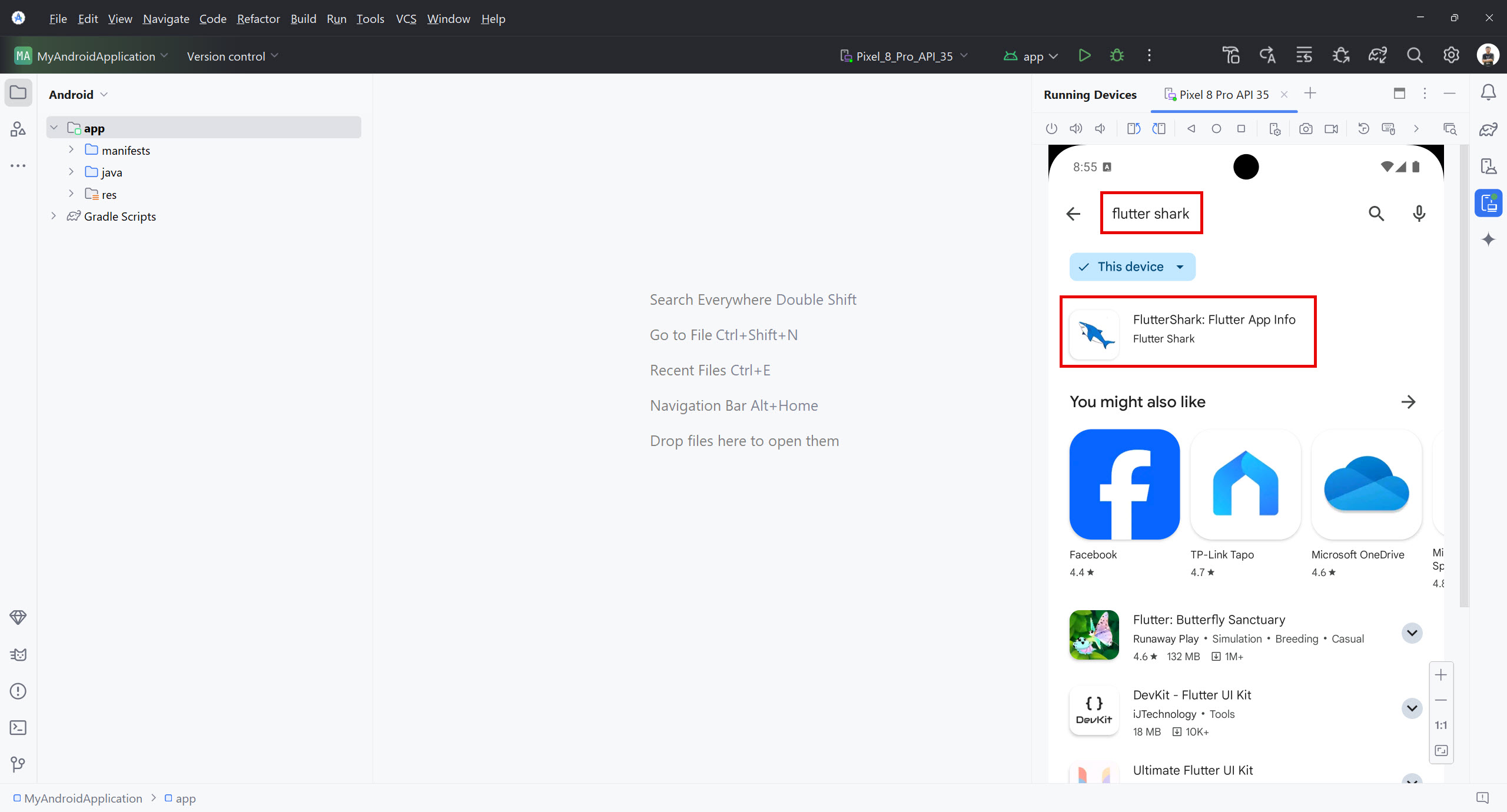1507x812 pixels.
Task: Open Version Control git branch icon
Action: coord(18,764)
